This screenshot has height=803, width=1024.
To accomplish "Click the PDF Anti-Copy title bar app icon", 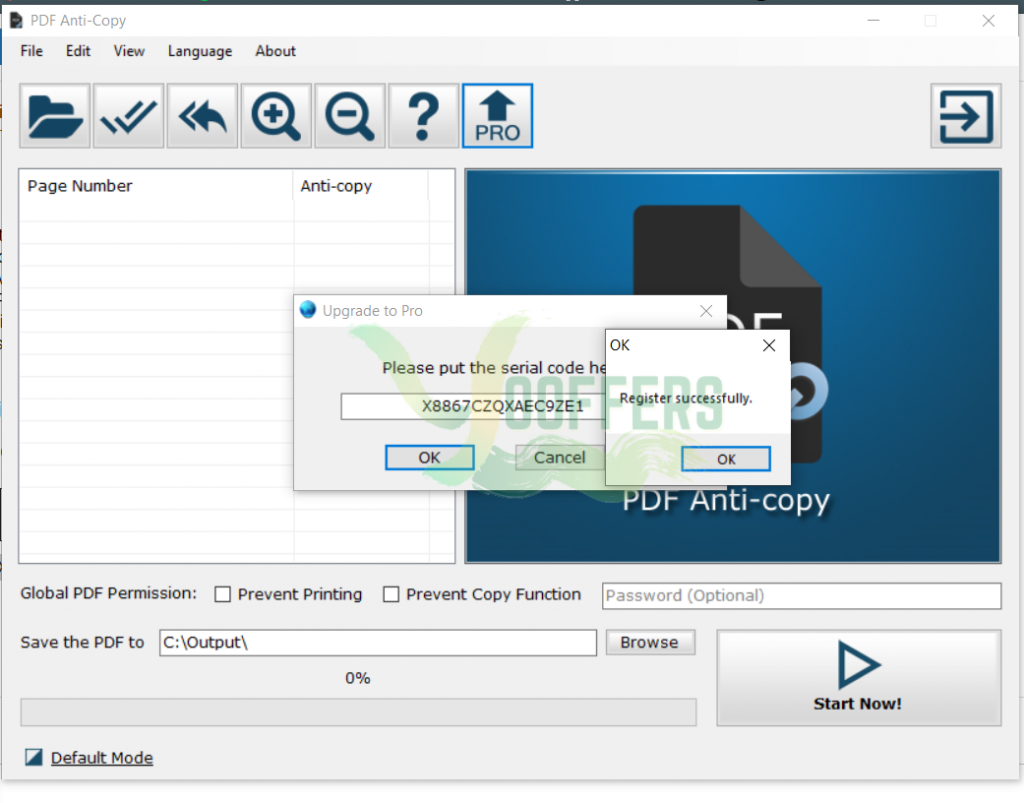I will tap(16, 20).
